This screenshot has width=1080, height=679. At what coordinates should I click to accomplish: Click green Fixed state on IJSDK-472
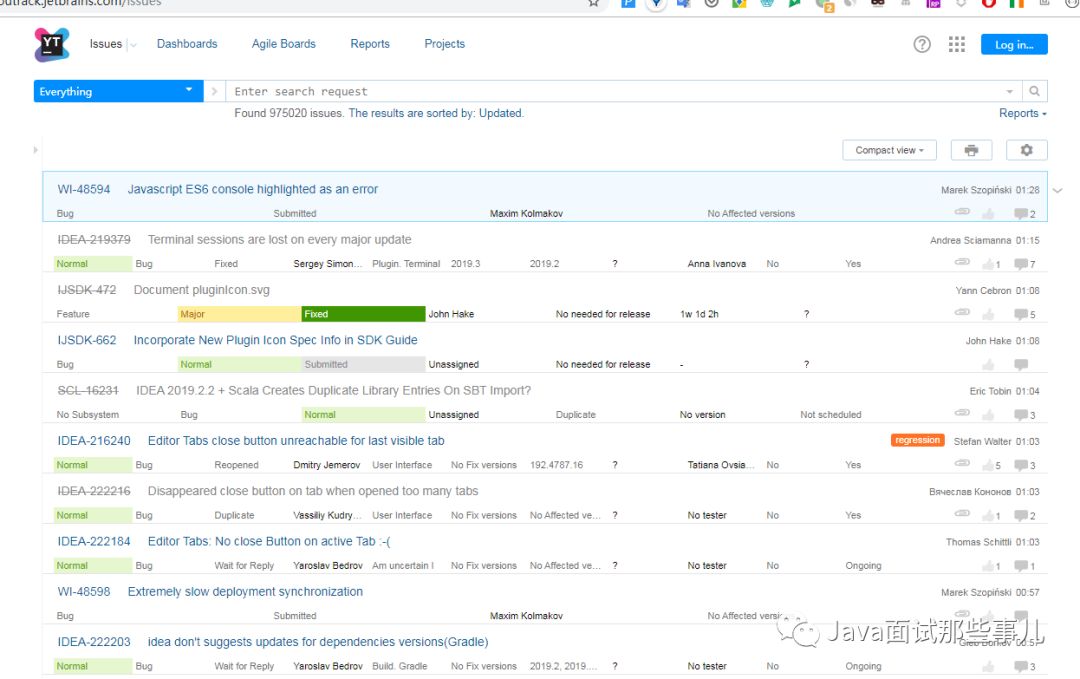pos(363,314)
